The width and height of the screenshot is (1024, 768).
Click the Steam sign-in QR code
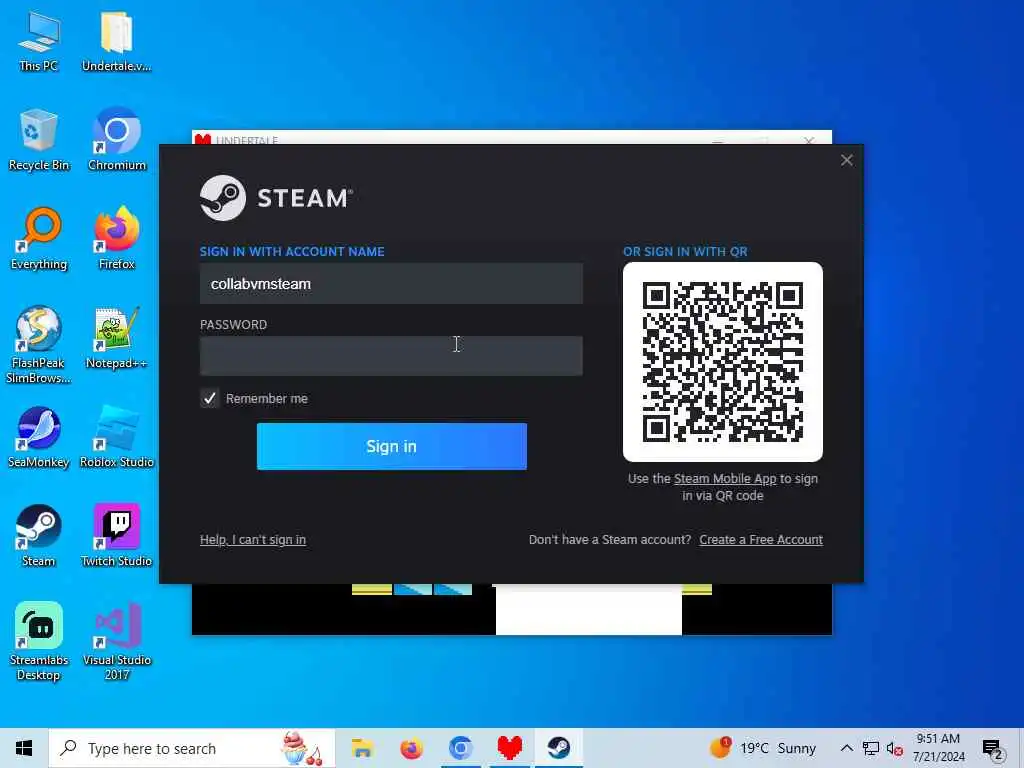click(723, 362)
